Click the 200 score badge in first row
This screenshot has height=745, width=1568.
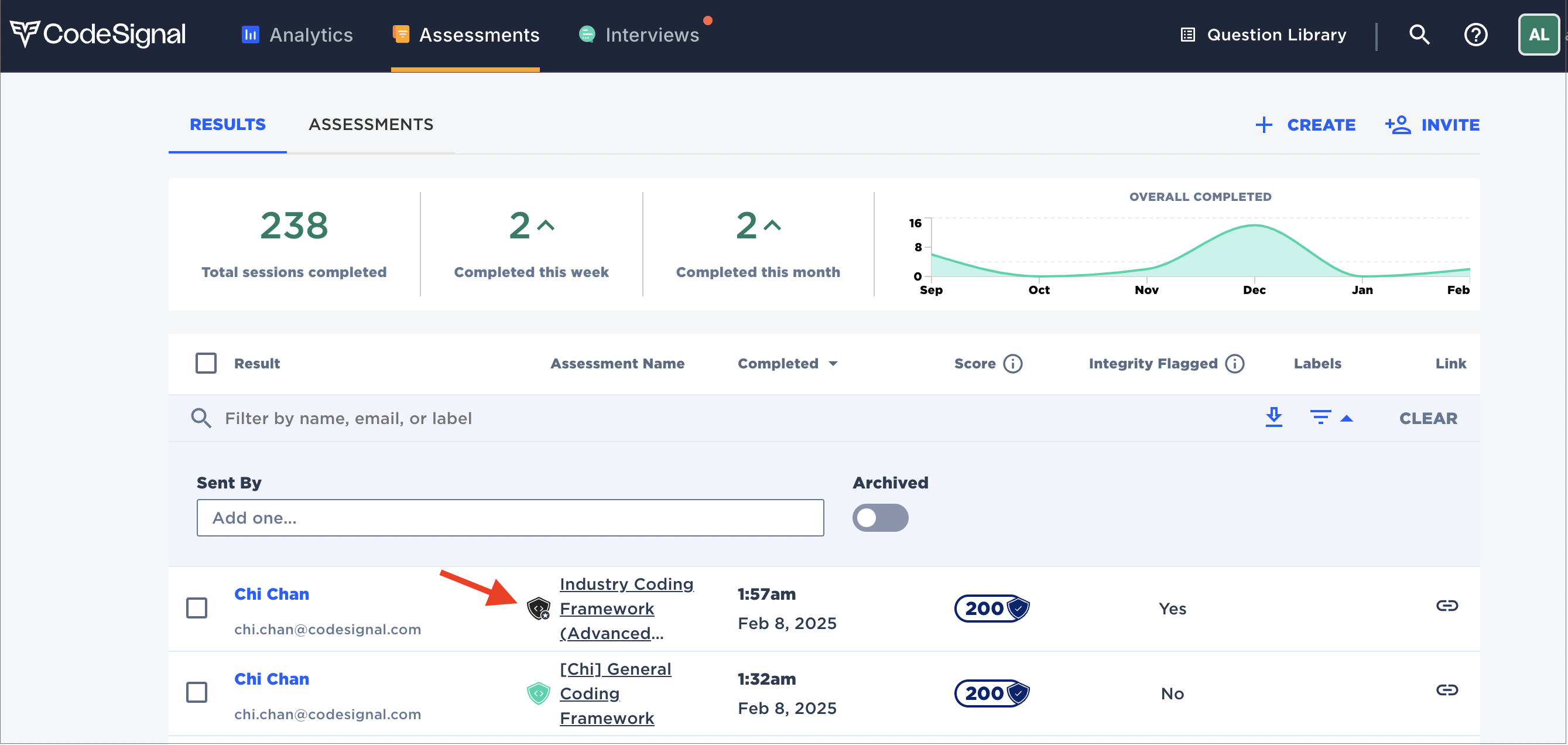click(x=992, y=608)
